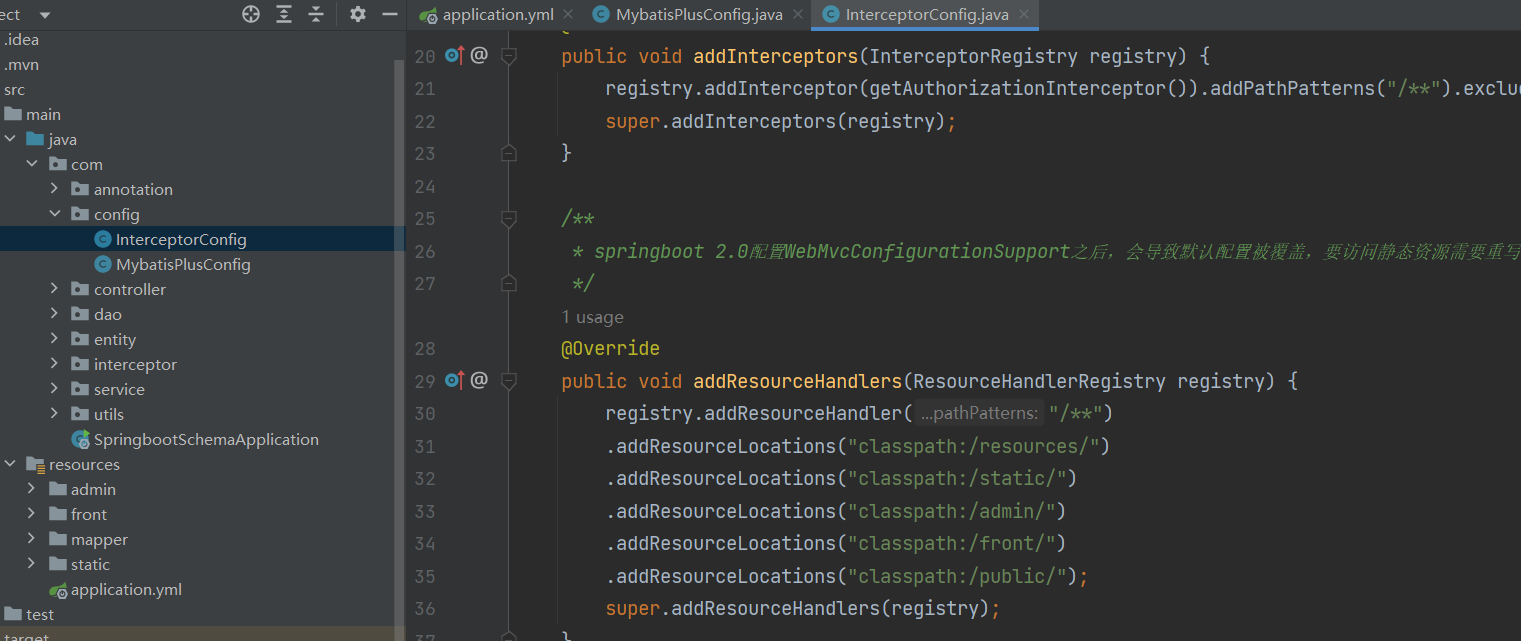Expand the dao package

click(x=55, y=314)
